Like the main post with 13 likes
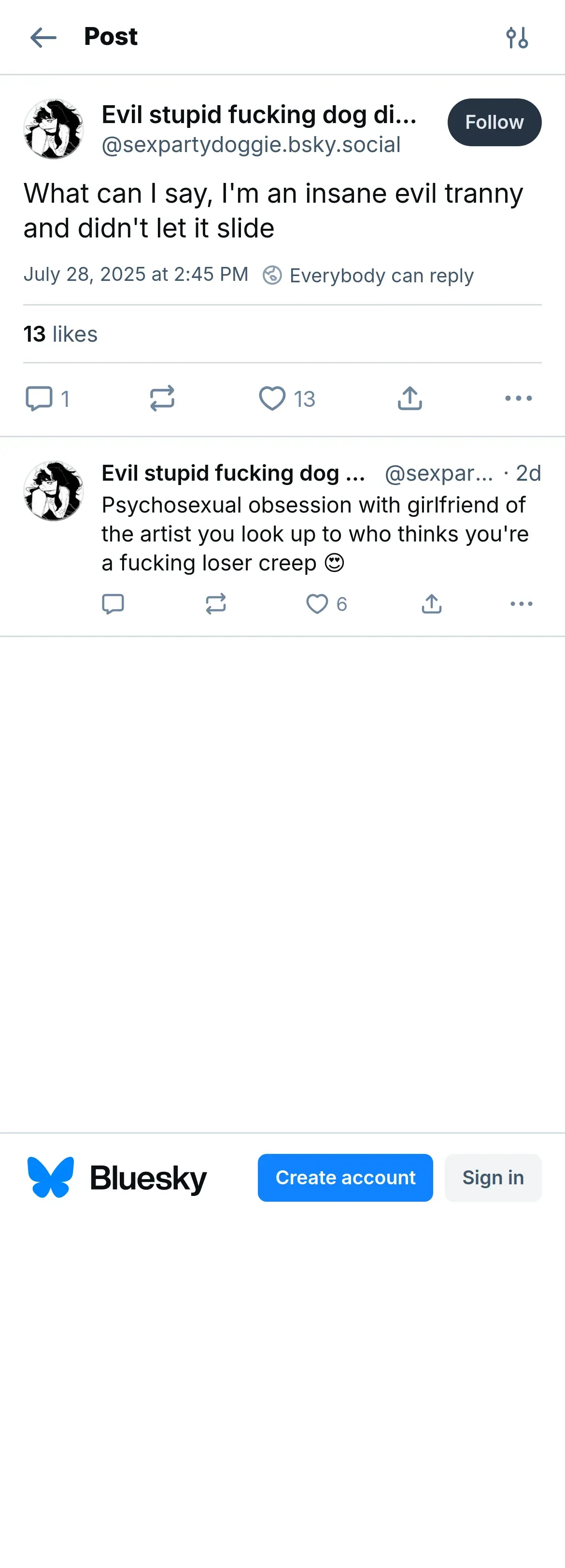Screen dimensions: 565x1568 (272, 399)
